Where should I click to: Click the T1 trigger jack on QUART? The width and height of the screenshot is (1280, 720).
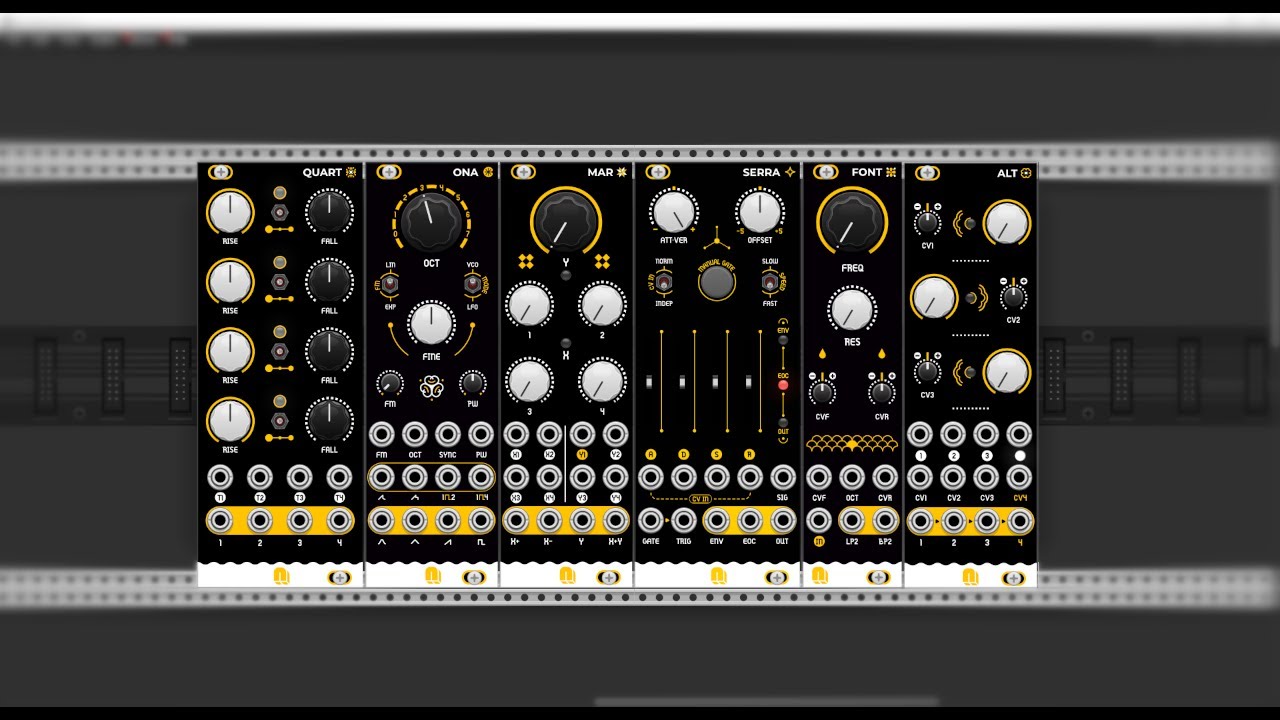(220, 477)
